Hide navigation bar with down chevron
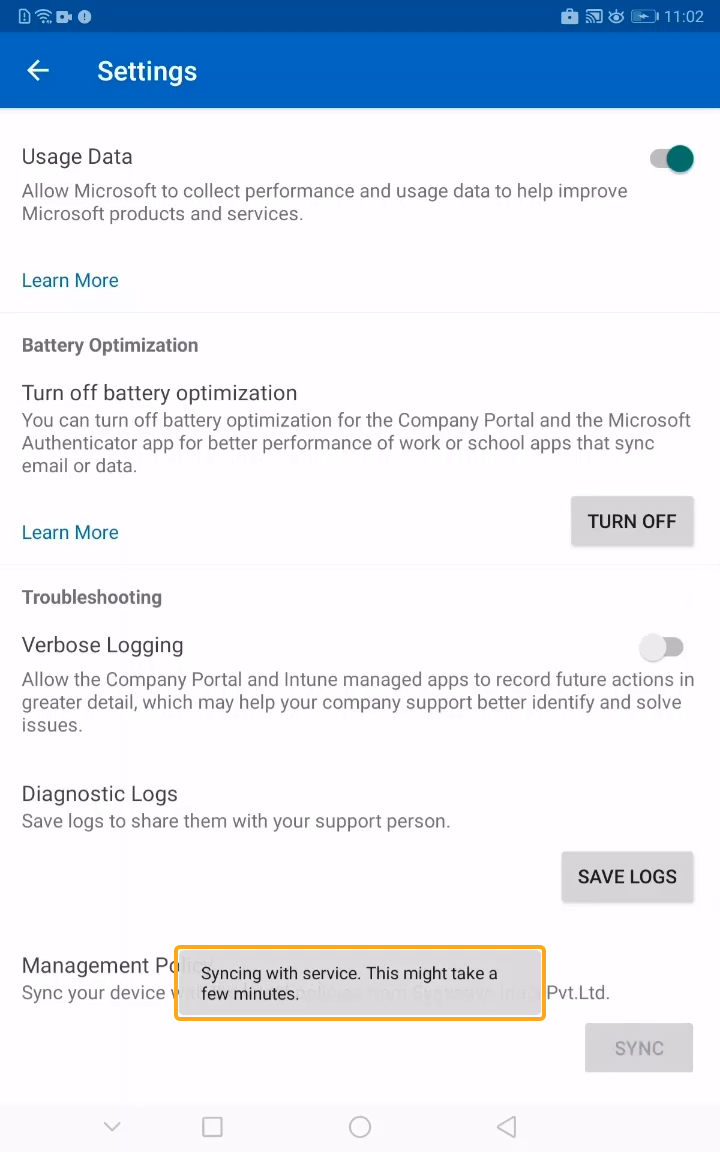 point(112,1127)
